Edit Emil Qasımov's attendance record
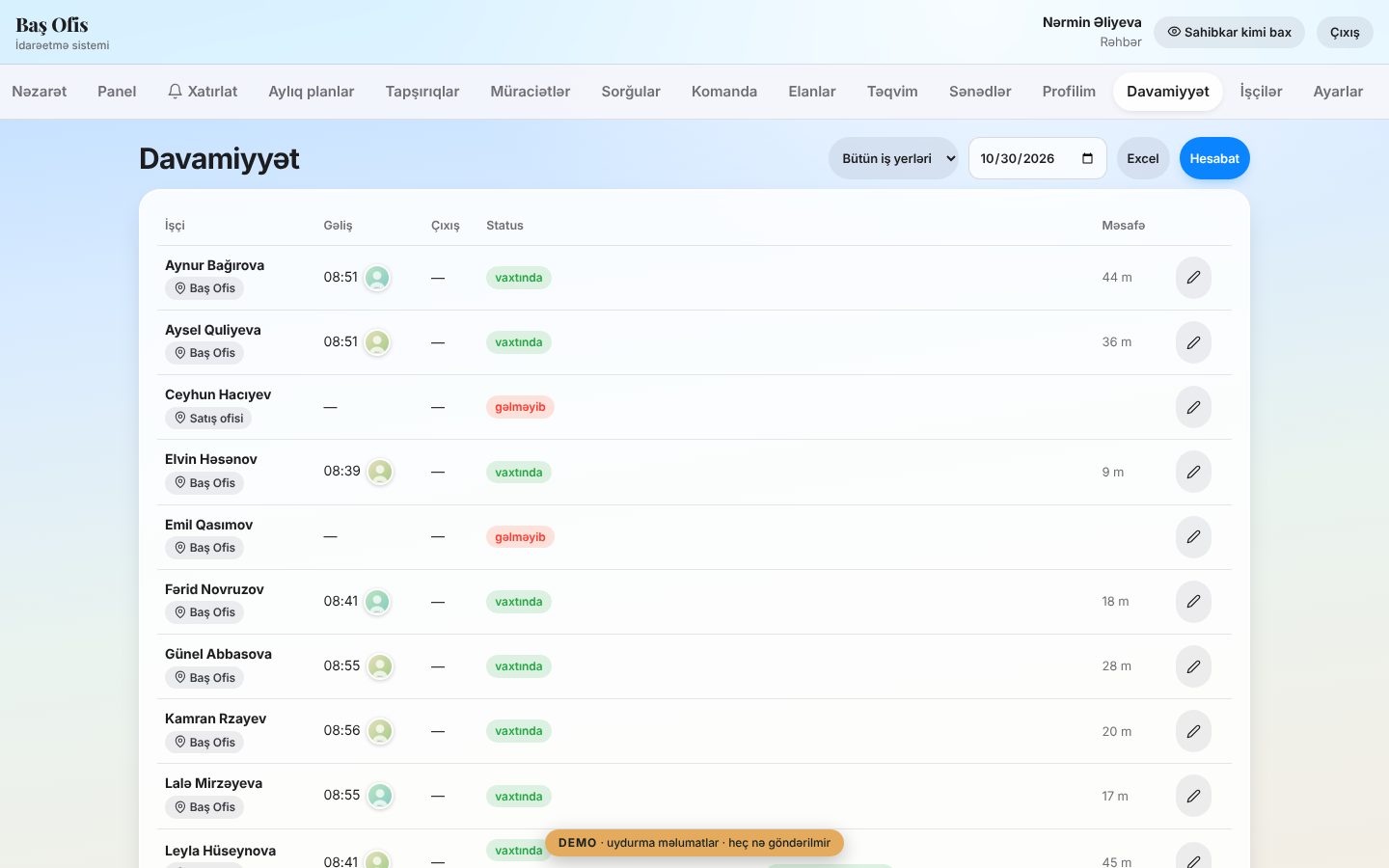The width and height of the screenshot is (1389, 868). coord(1193,536)
